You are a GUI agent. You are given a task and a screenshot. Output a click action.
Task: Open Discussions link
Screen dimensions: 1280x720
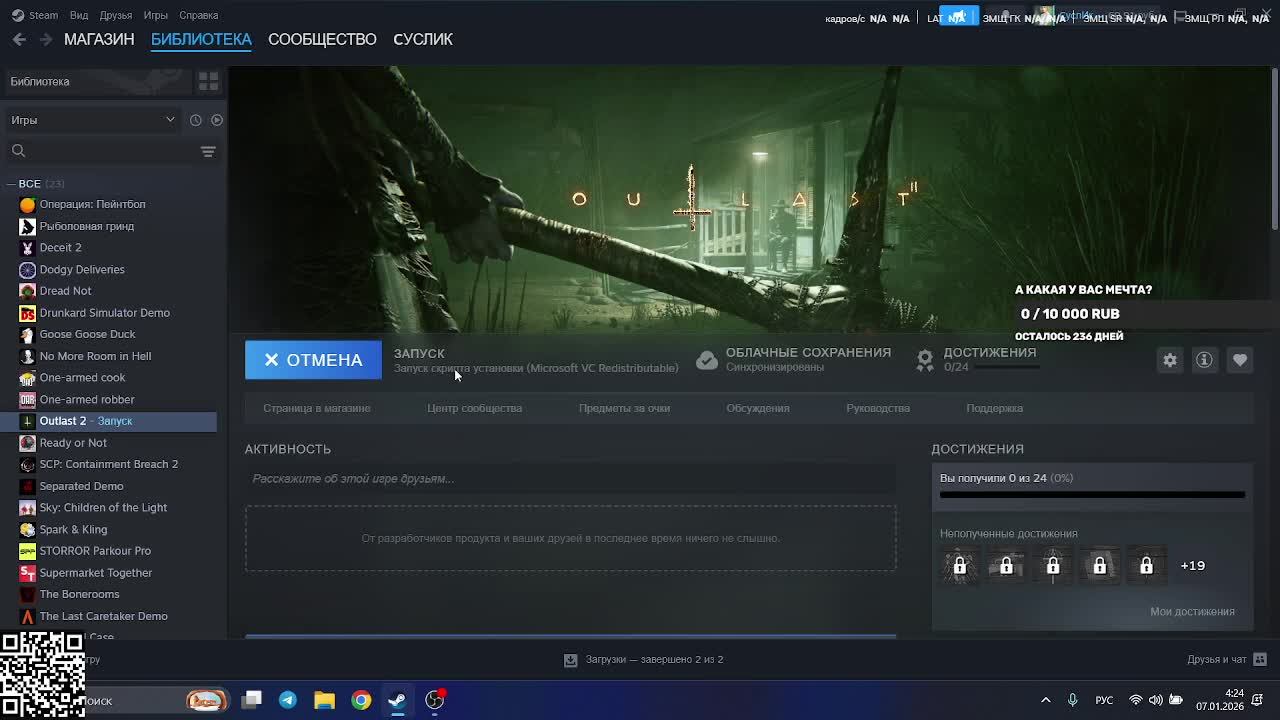(758, 408)
